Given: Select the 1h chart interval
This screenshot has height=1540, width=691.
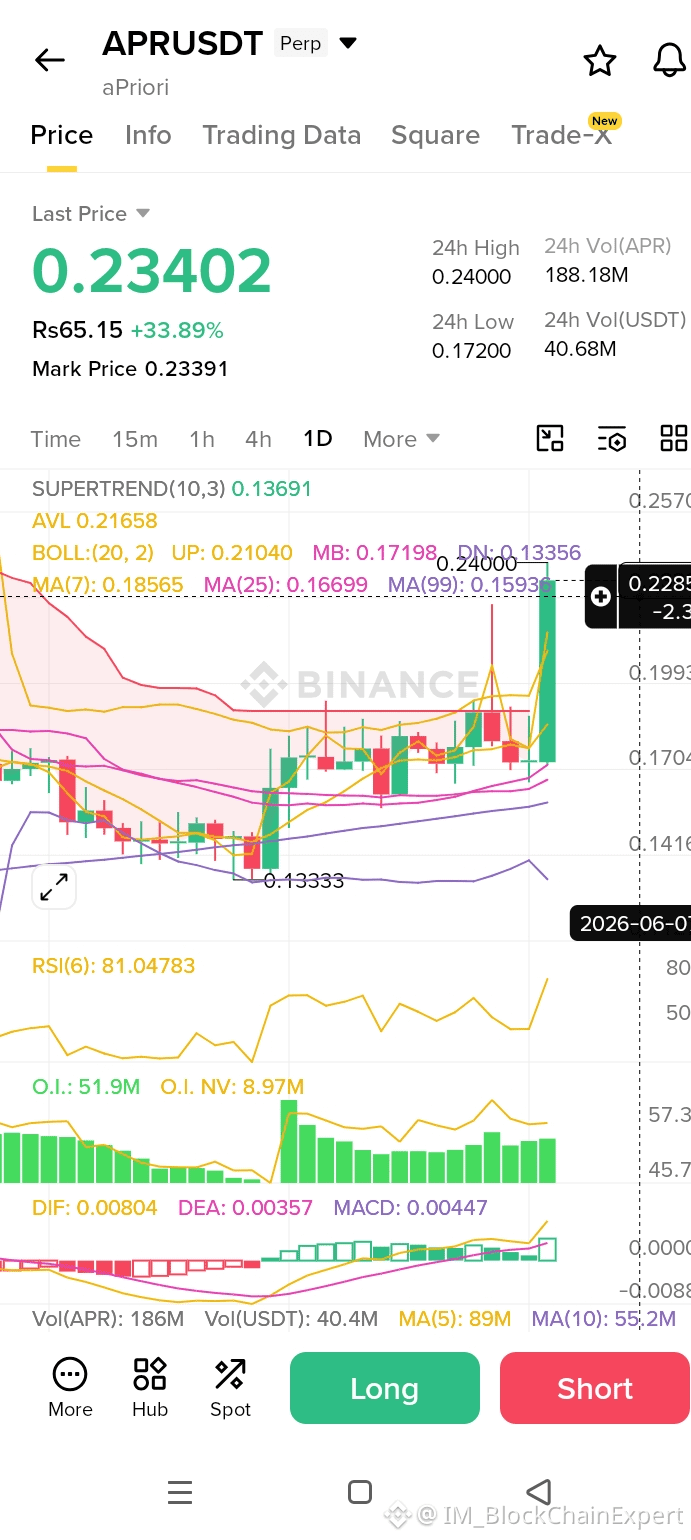Looking at the screenshot, I should pos(202,439).
